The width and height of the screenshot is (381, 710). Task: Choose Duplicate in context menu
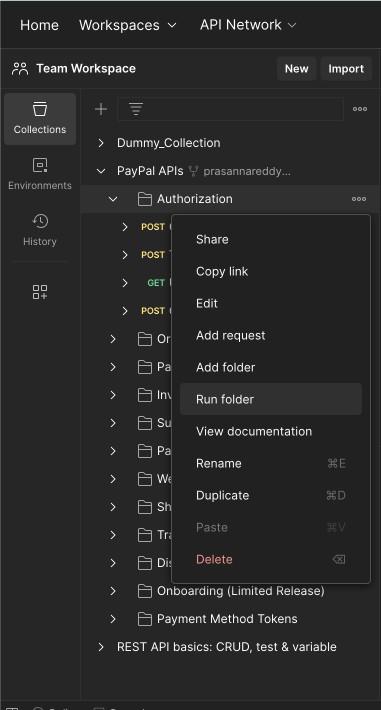click(x=271, y=495)
